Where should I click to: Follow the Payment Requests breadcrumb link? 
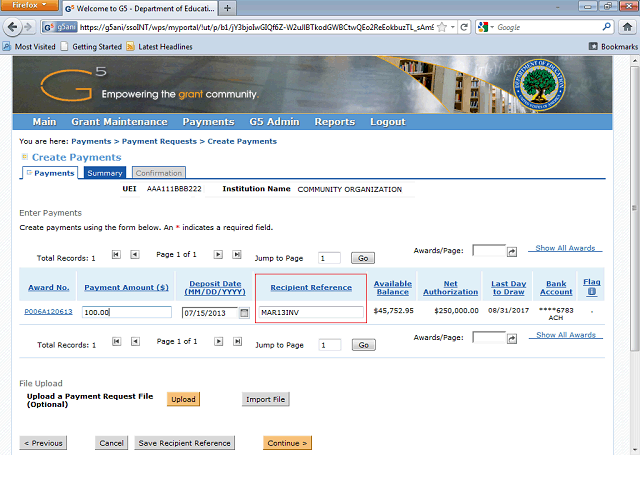[x=159, y=141]
